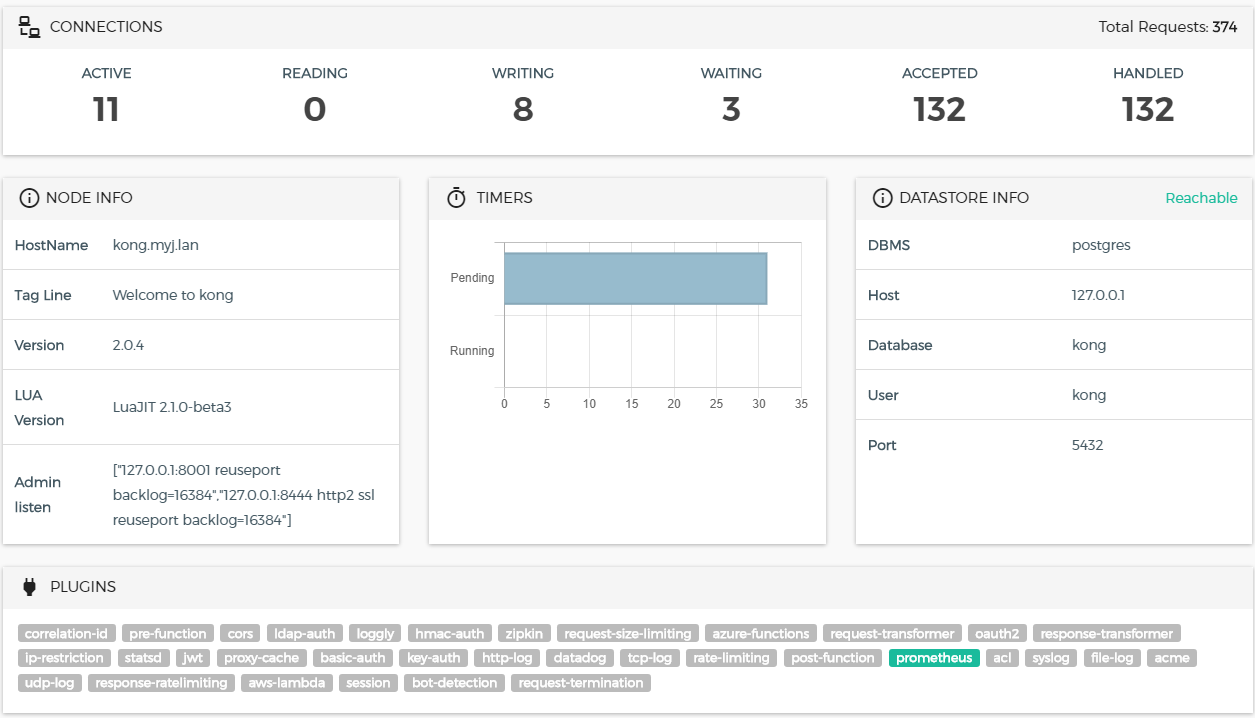Click the Plugins plug icon
This screenshot has width=1255, height=718.
coord(29,587)
